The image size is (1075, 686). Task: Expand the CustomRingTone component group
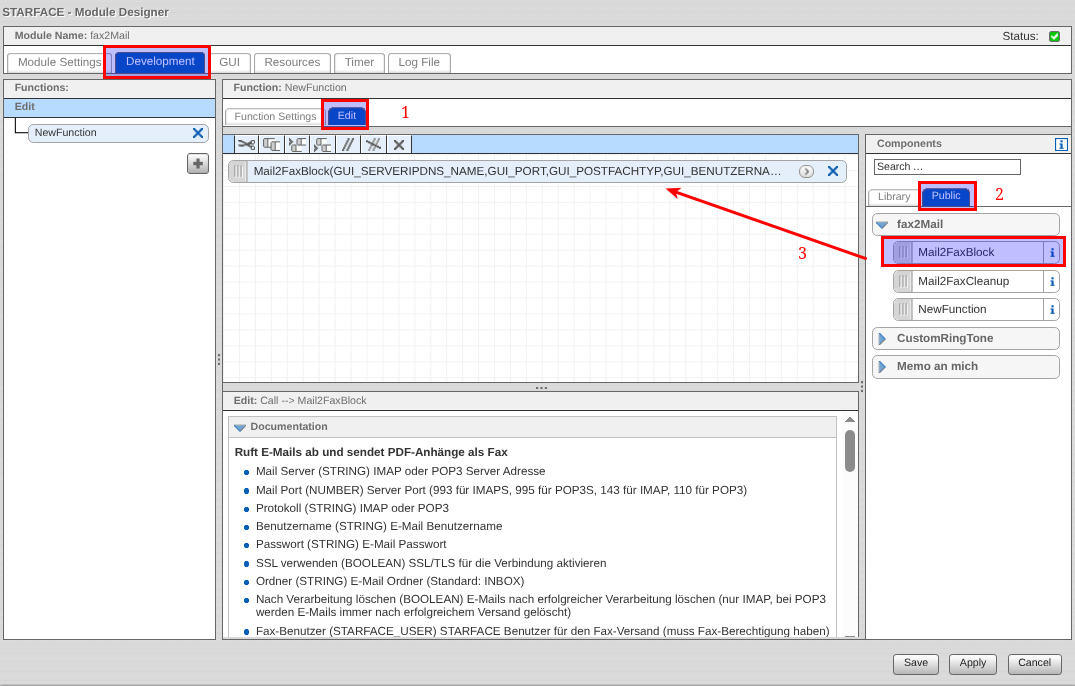(x=882, y=339)
